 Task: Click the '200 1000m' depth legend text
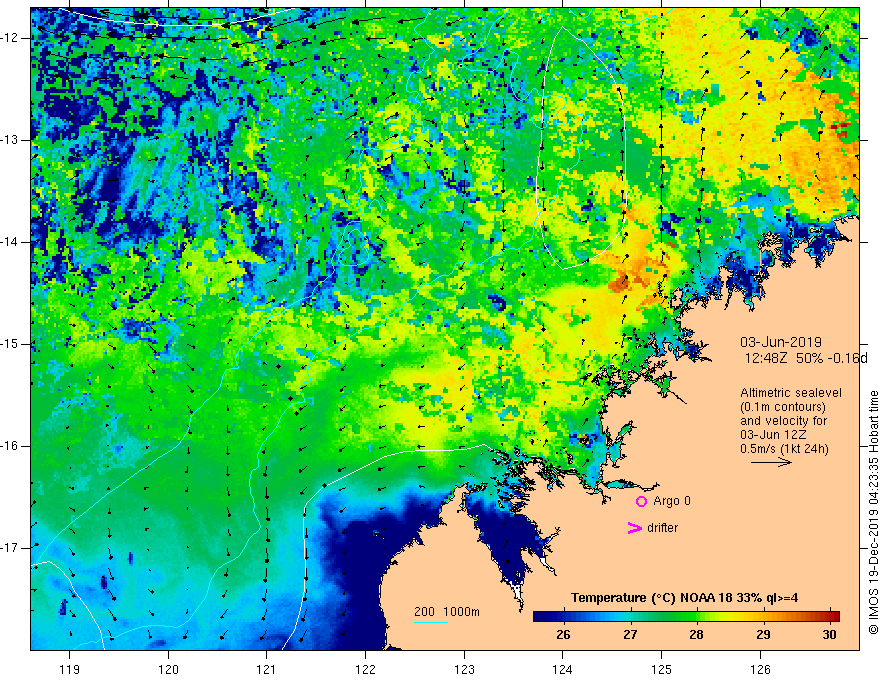coord(447,612)
